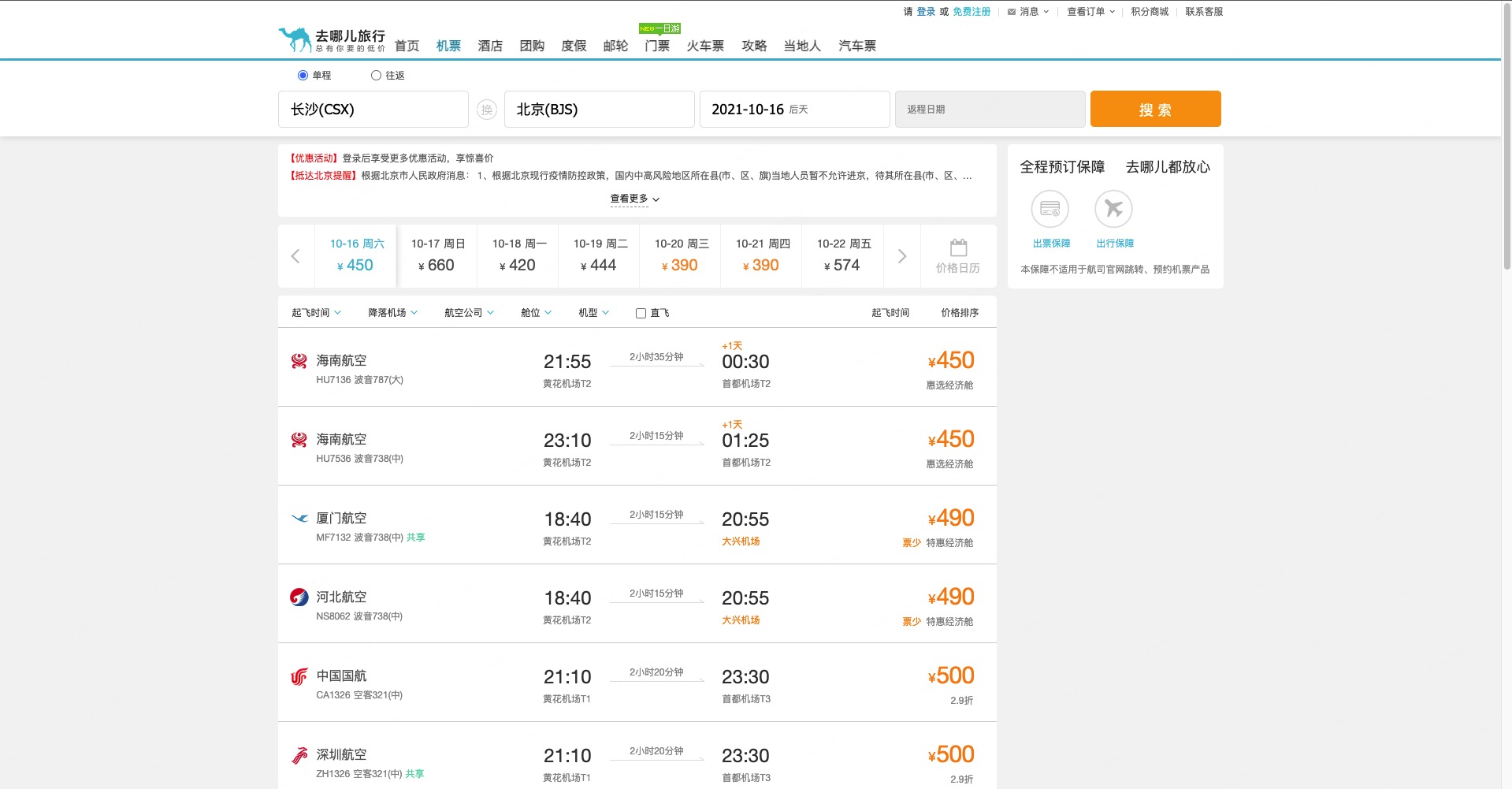Viewport: 1512px width, 789px height.
Task: Sort by 价格排序 price
Action: 960,313
